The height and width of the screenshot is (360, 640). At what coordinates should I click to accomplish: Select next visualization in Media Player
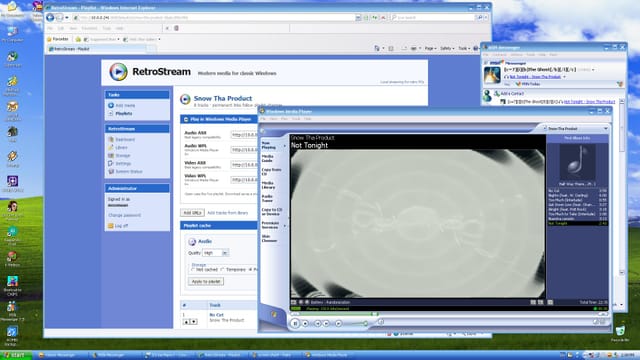pyautogui.click(x=307, y=302)
